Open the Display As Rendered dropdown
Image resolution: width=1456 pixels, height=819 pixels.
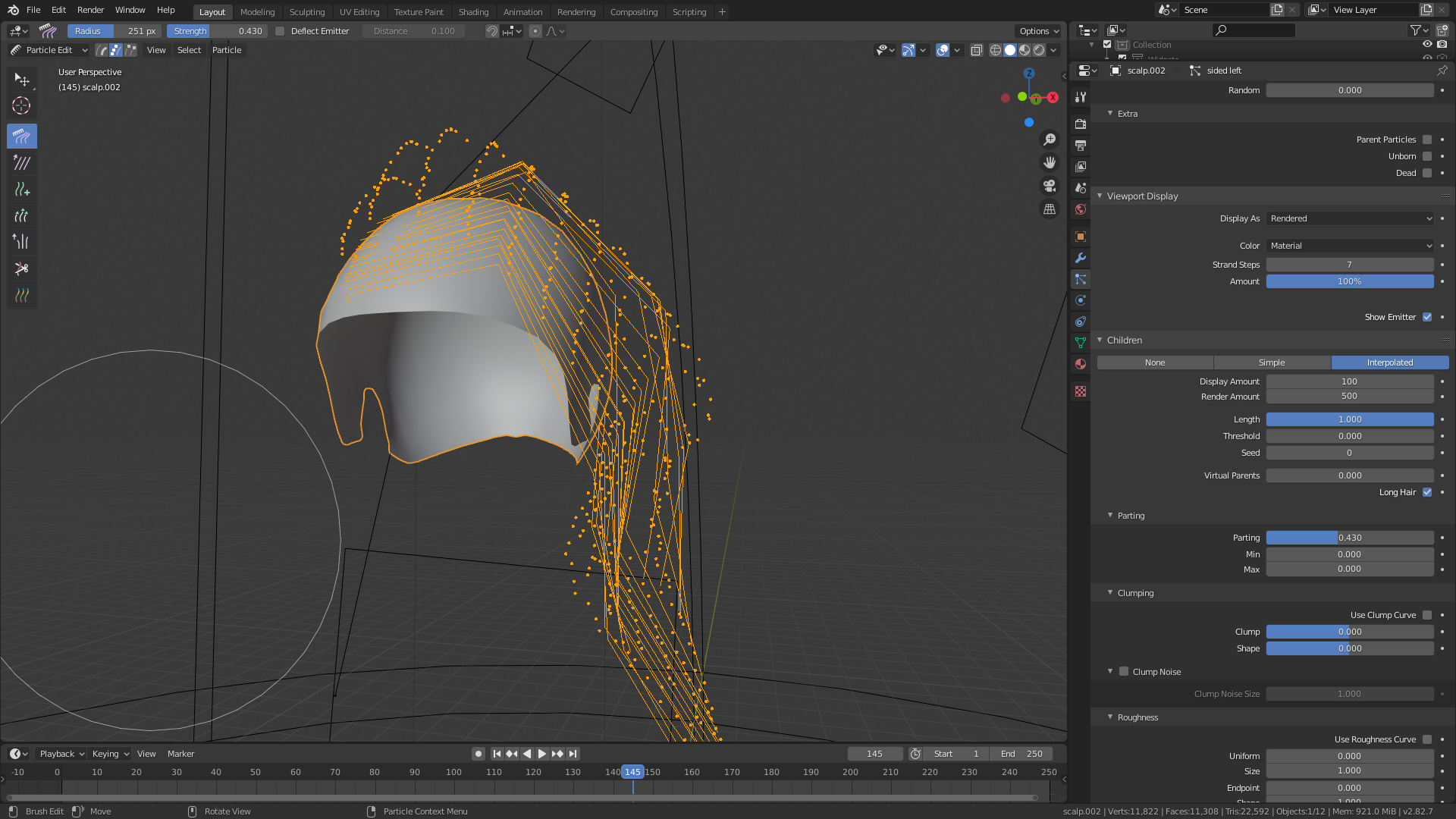tap(1350, 218)
